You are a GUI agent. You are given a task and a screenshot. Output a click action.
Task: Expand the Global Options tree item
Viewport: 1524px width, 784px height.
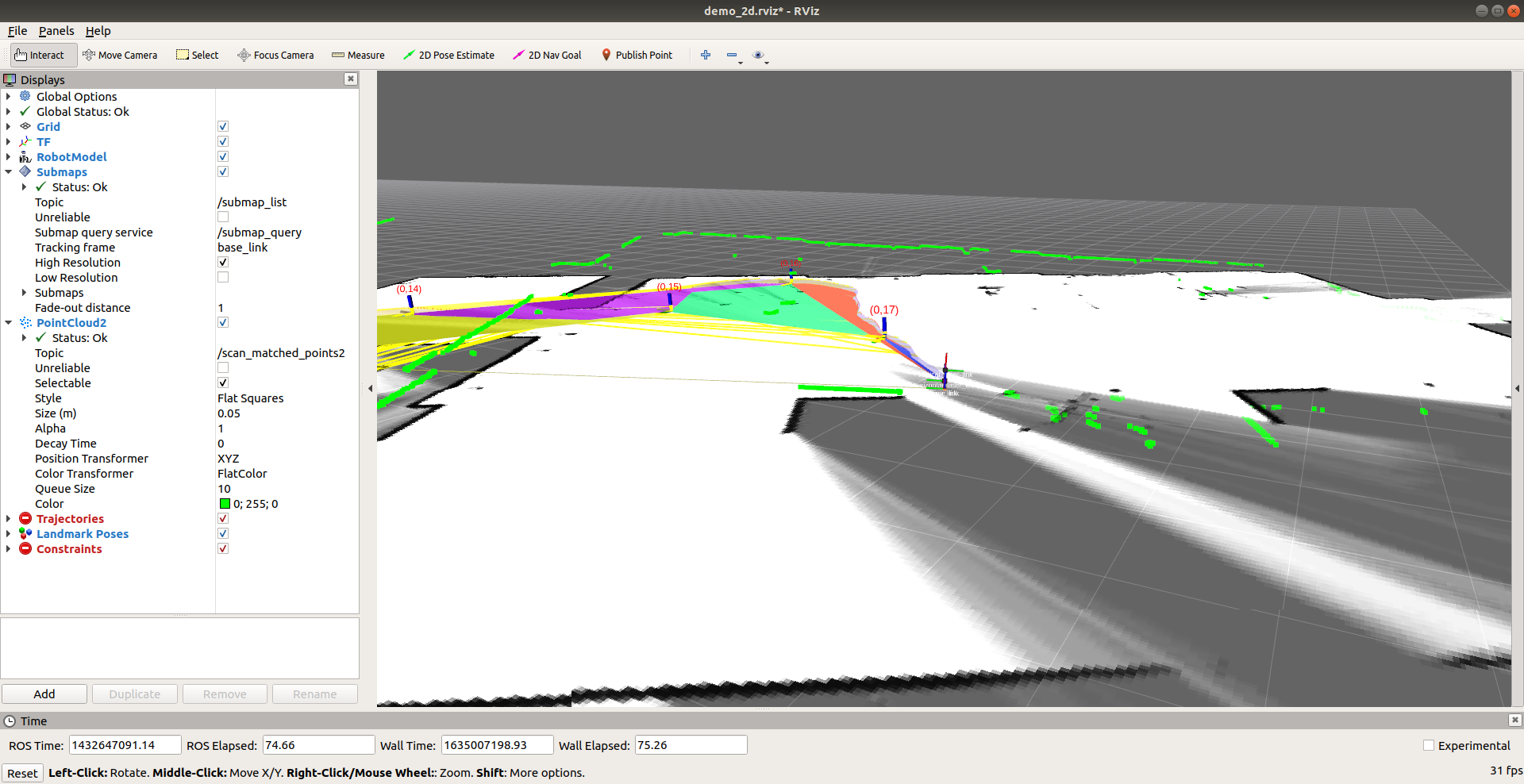(x=9, y=97)
